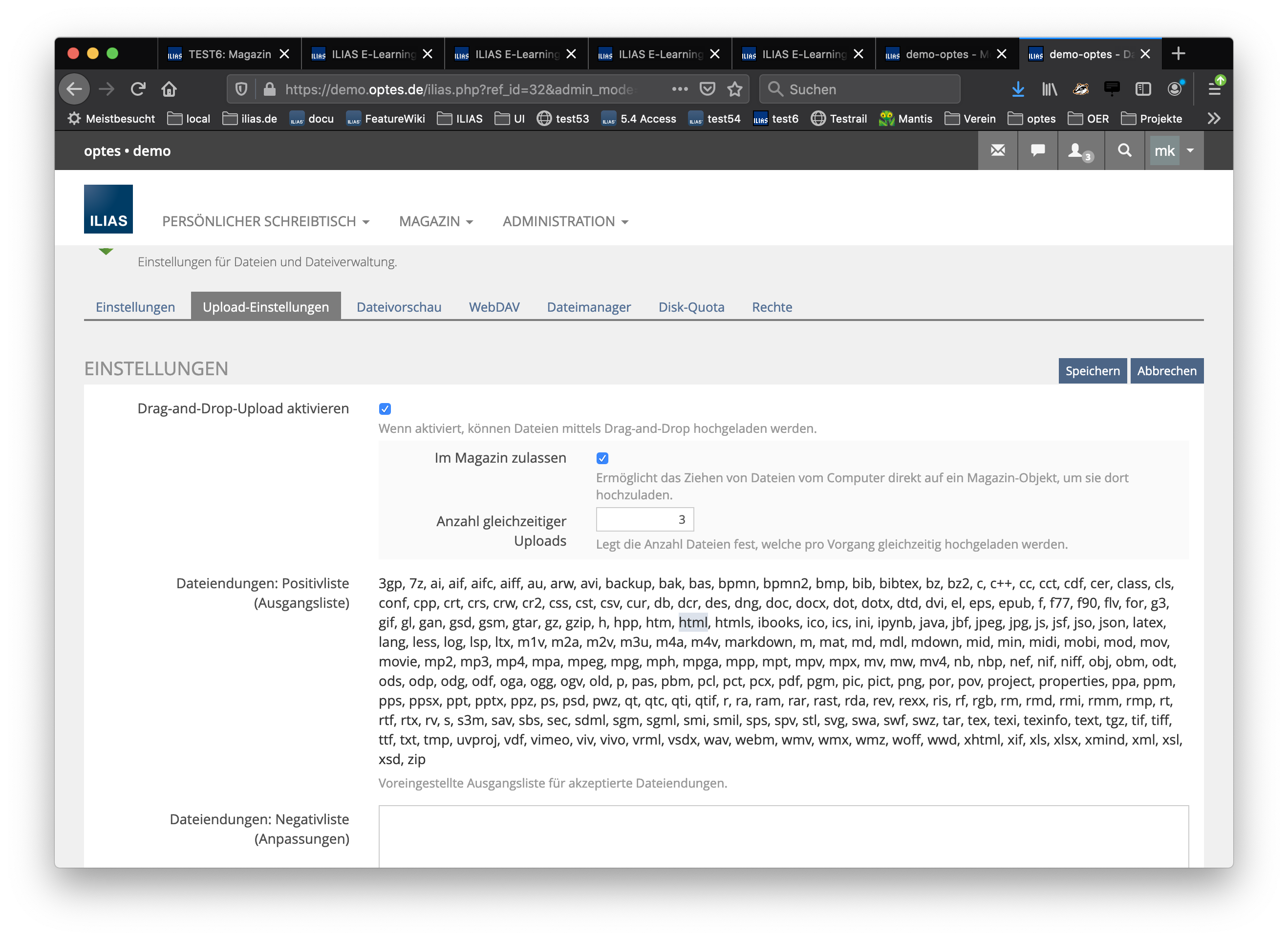Expand the Magazin dropdown menu
This screenshot has width=1288, height=940.
[x=436, y=221]
